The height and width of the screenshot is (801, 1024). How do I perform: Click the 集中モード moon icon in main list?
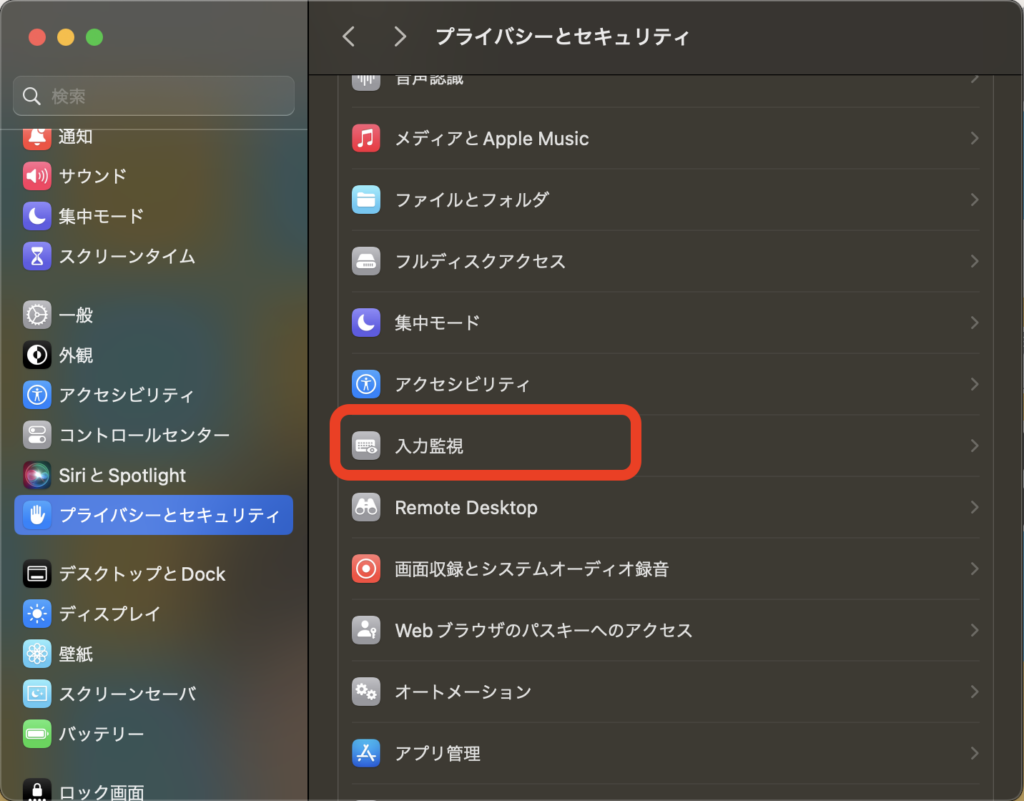[366, 322]
